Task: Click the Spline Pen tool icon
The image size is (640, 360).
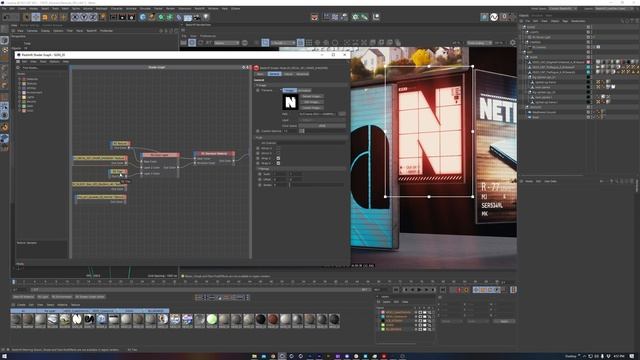Action: coord(151,17)
